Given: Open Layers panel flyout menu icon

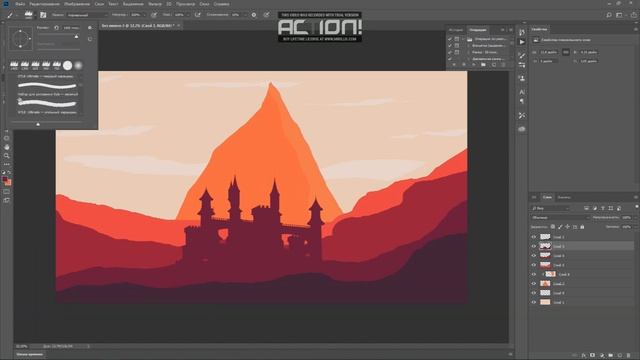Looking at the screenshot, I should [x=636, y=198].
